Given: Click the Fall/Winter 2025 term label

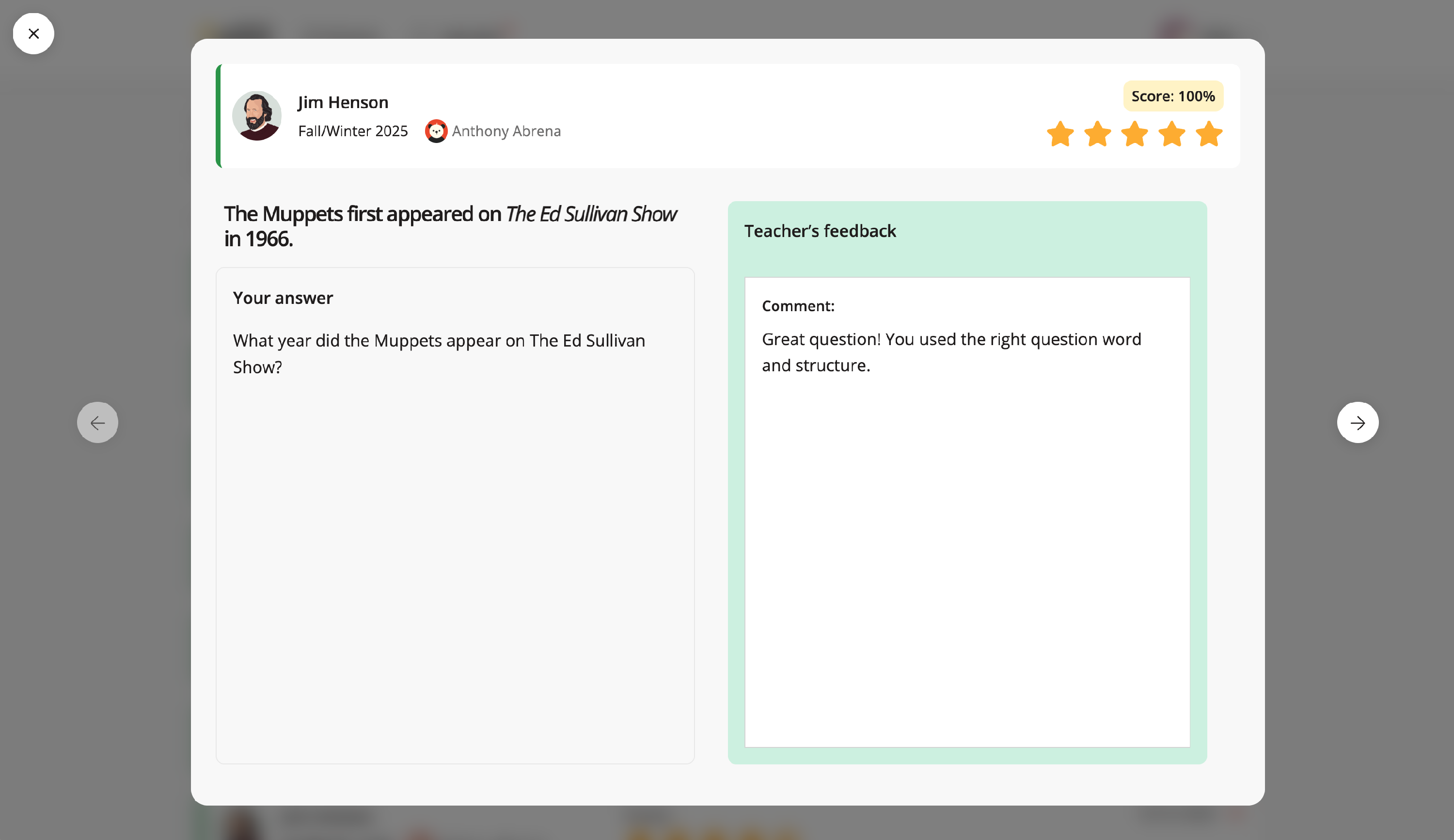Looking at the screenshot, I should [352, 131].
